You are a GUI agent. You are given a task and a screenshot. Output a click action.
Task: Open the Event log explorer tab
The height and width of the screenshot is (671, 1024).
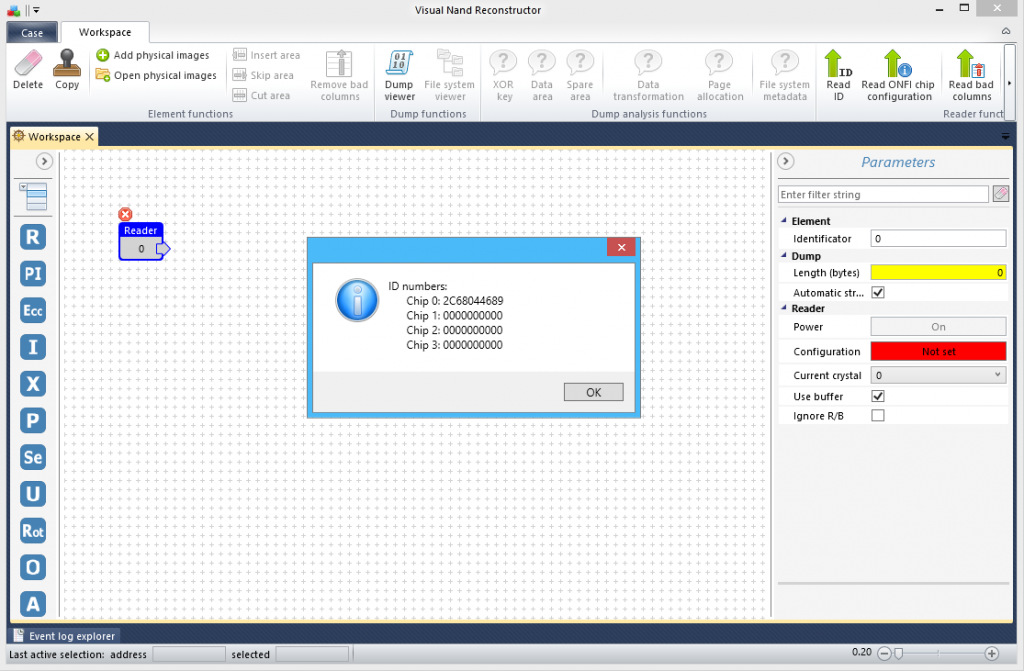point(65,636)
